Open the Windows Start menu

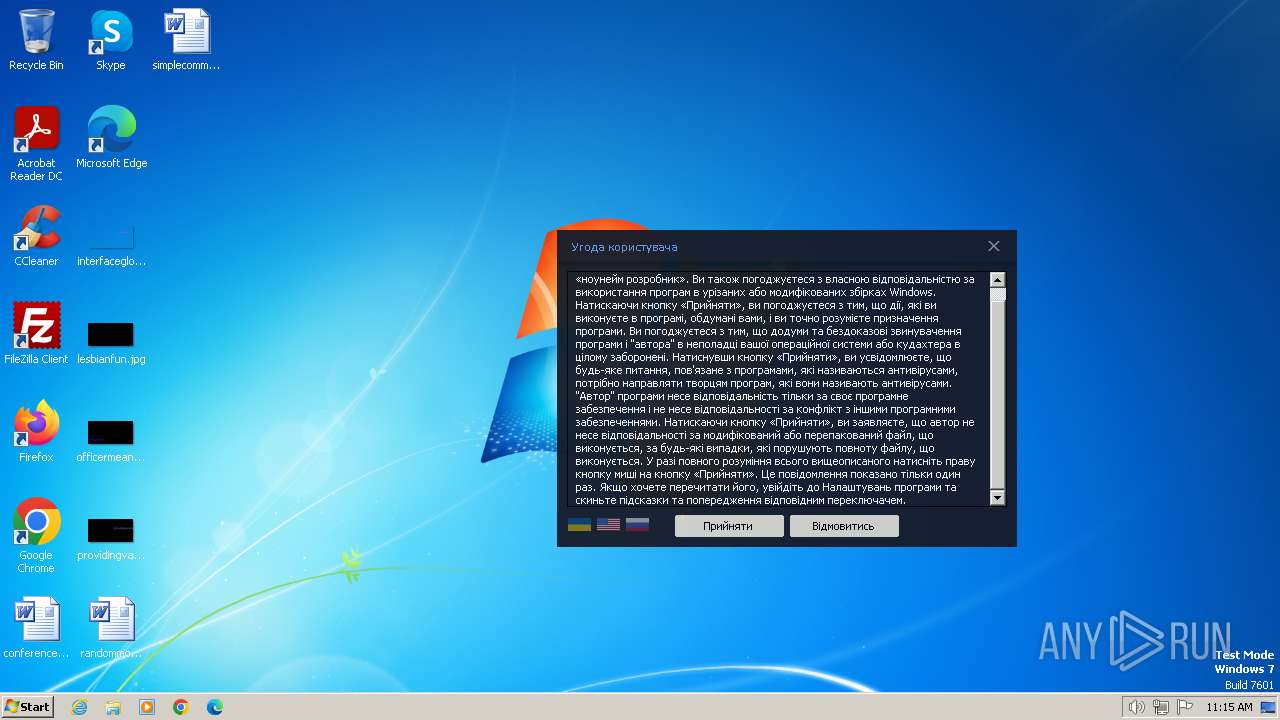(27, 706)
